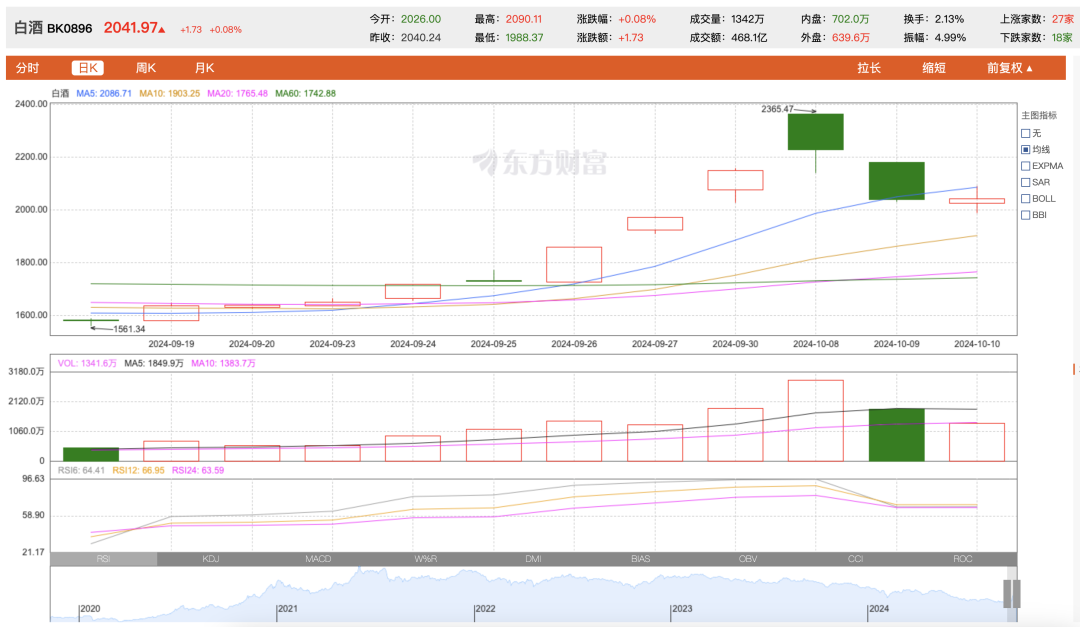Click the 2024-10-08 red volume bar

coord(815,420)
